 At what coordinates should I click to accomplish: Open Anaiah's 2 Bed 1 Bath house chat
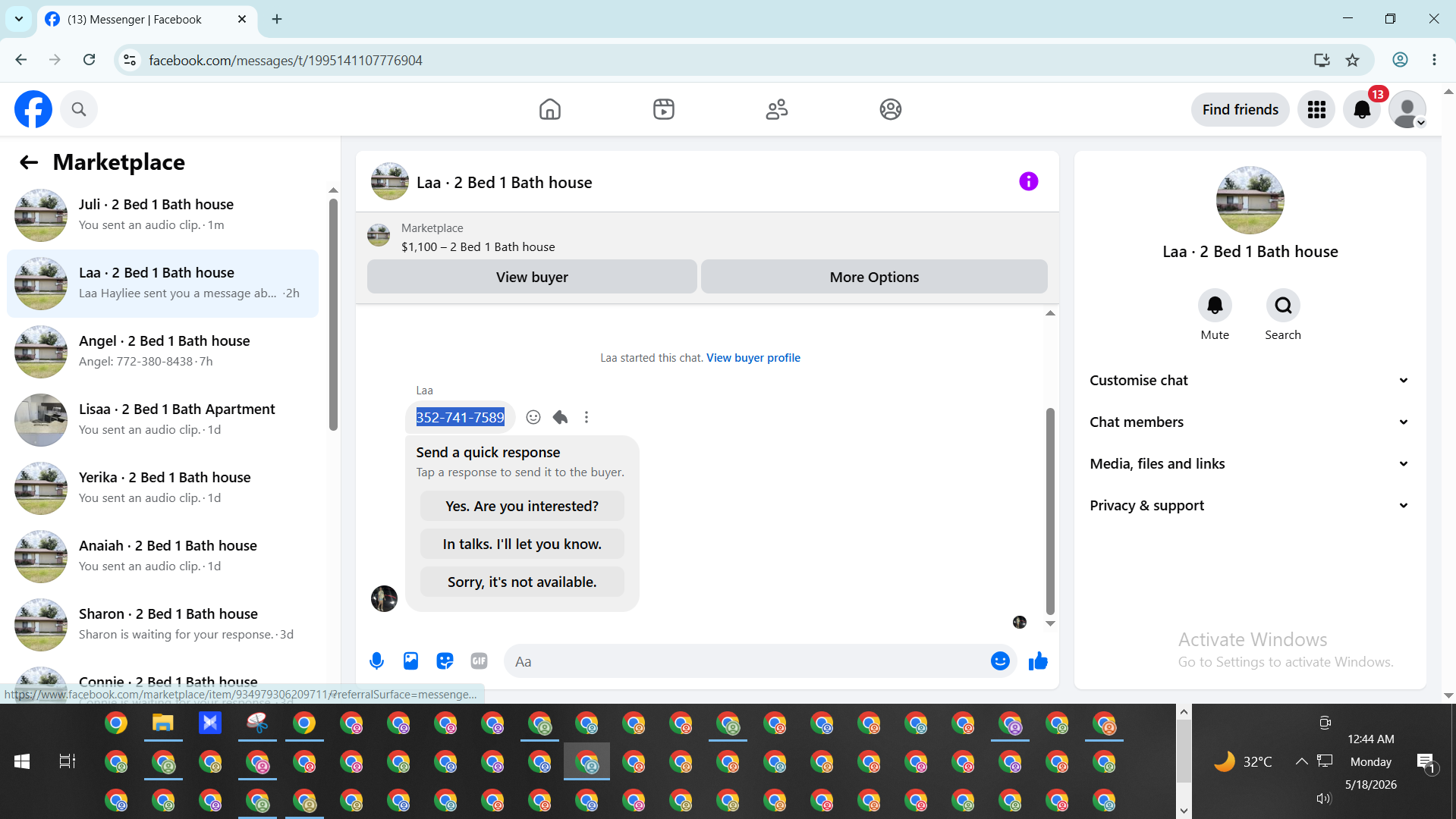coord(163,557)
